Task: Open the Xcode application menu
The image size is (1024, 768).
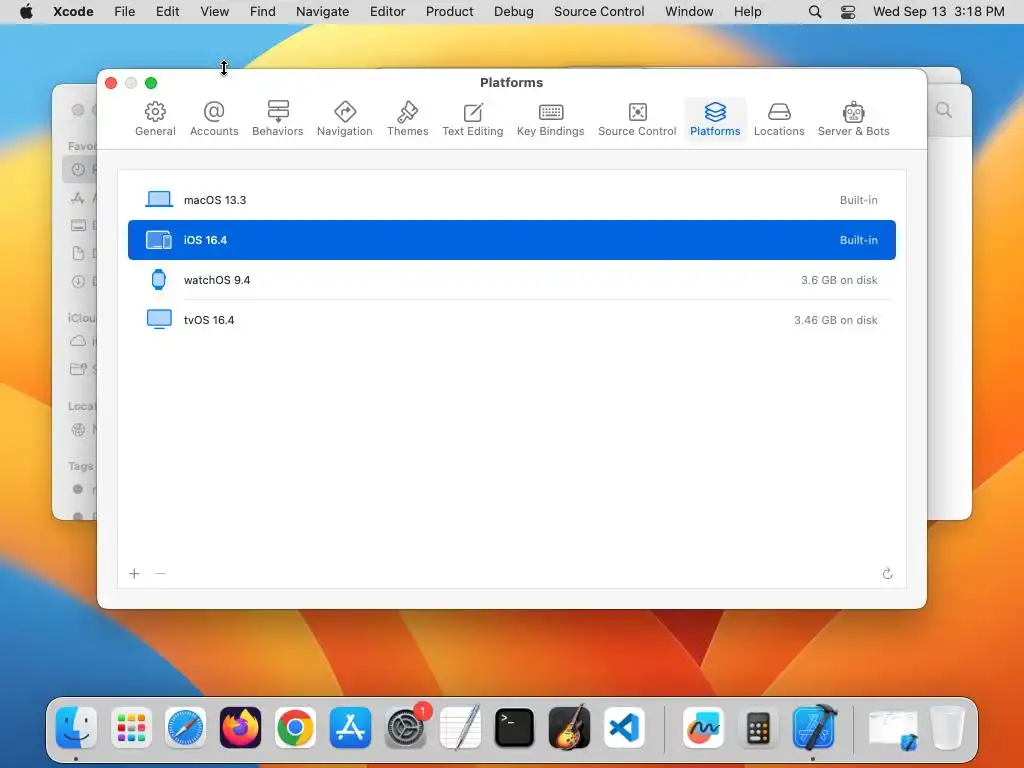Action: click(73, 12)
